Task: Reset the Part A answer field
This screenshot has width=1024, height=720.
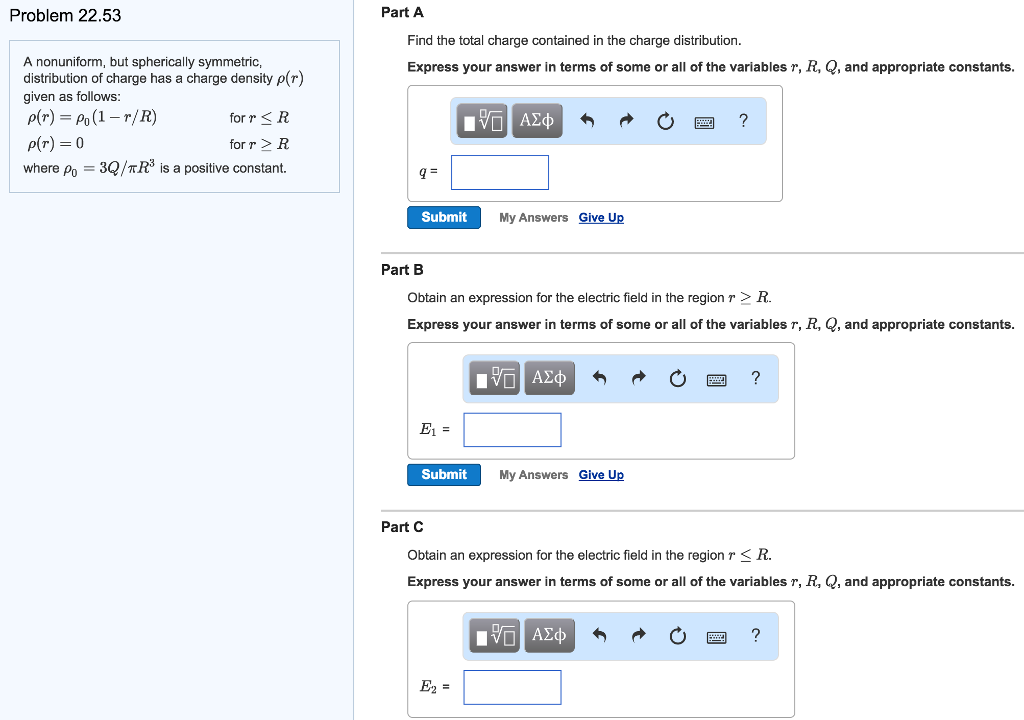Action: coord(666,120)
